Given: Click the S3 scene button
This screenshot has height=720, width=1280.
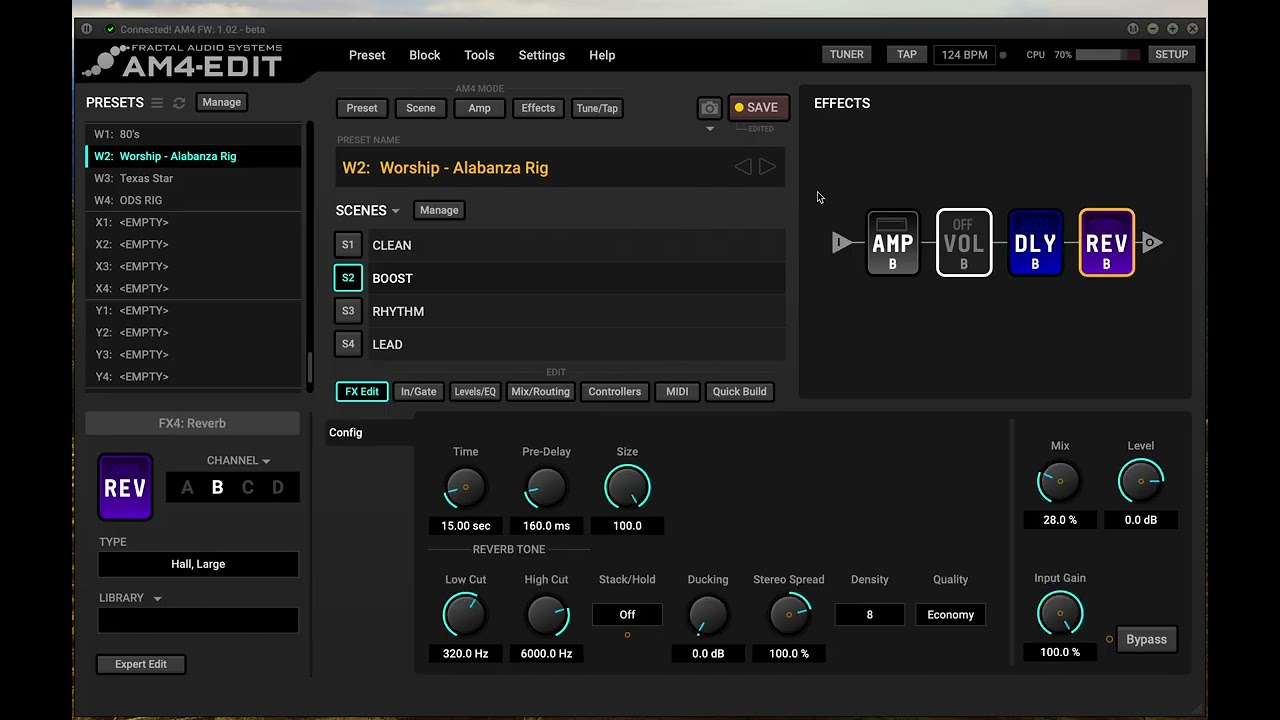Looking at the screenshot, I should tap(348, 311).
